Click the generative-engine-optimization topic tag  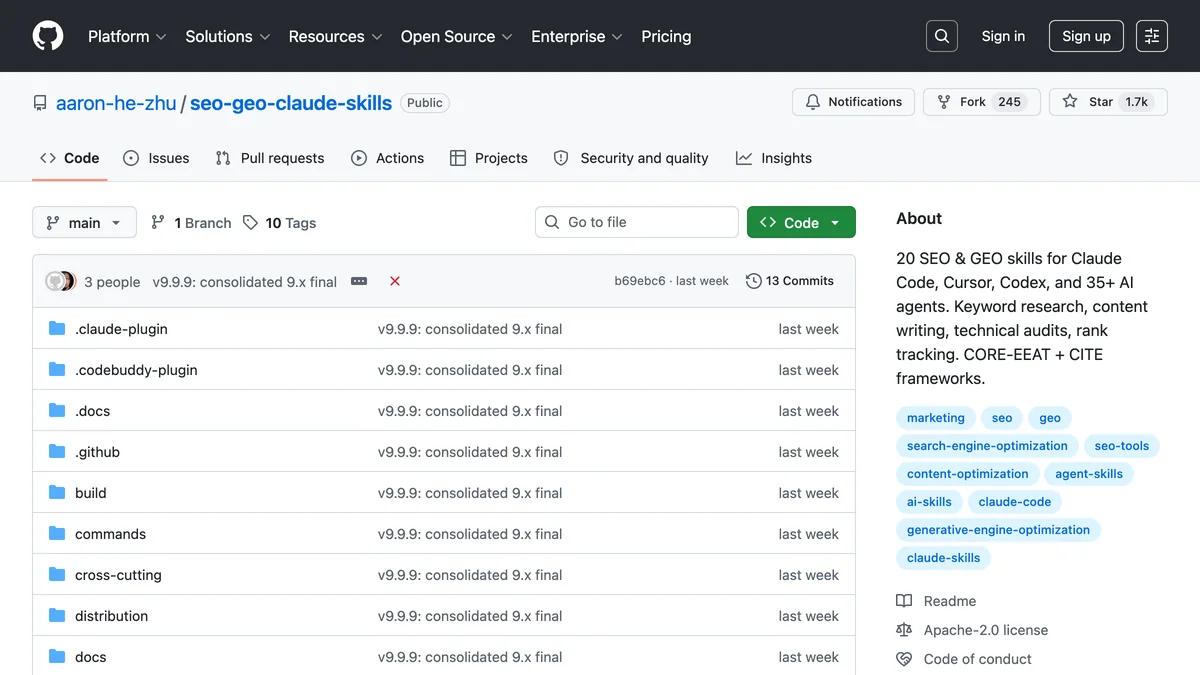[998, 530]
